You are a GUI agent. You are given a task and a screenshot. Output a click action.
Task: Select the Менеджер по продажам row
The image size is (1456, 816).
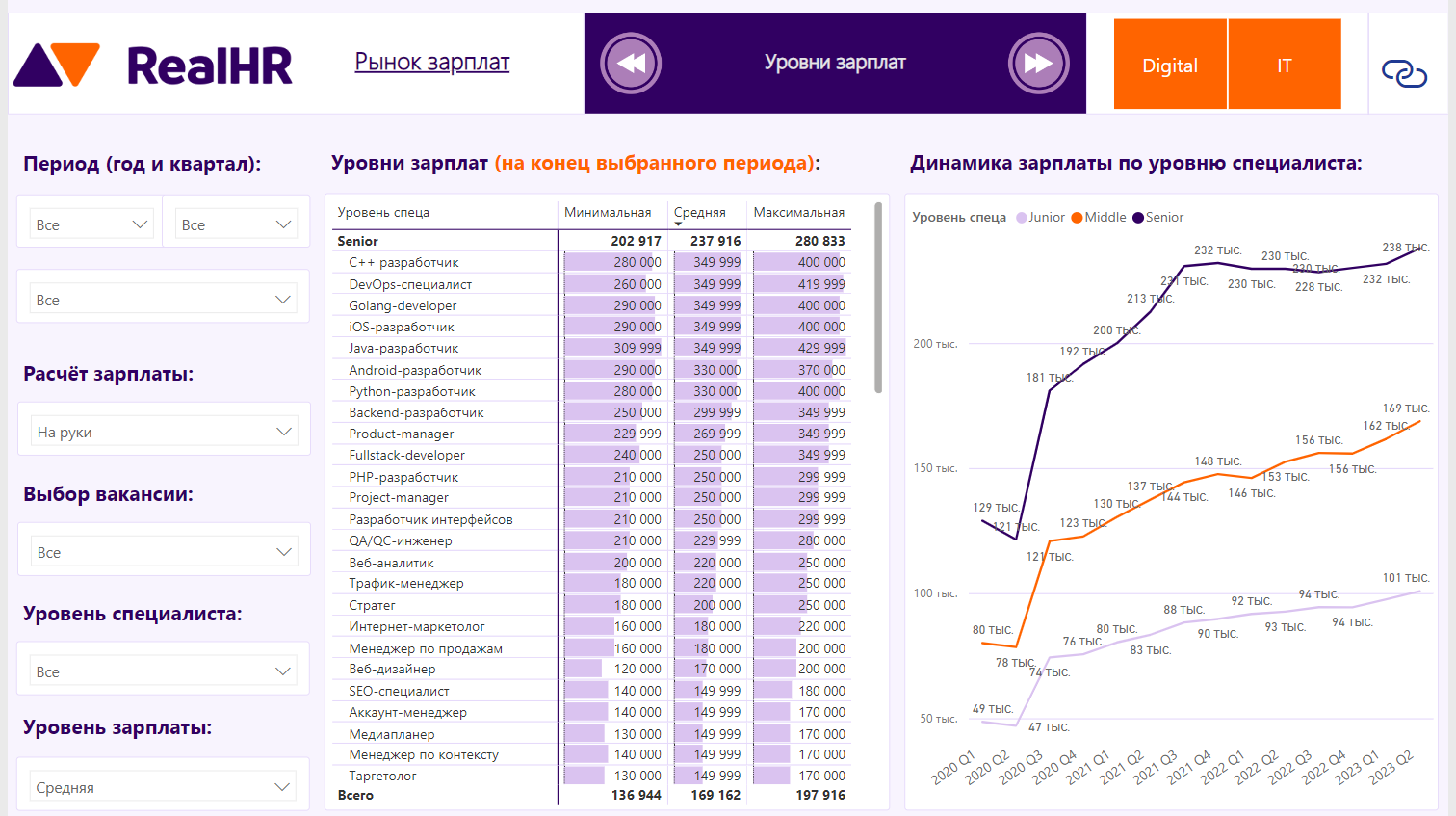click(591, 648)
